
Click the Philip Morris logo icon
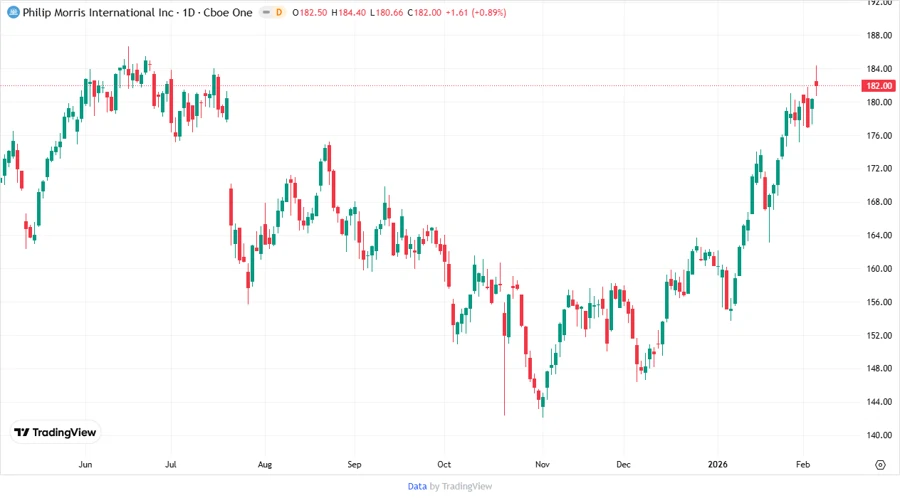(13, 12)
